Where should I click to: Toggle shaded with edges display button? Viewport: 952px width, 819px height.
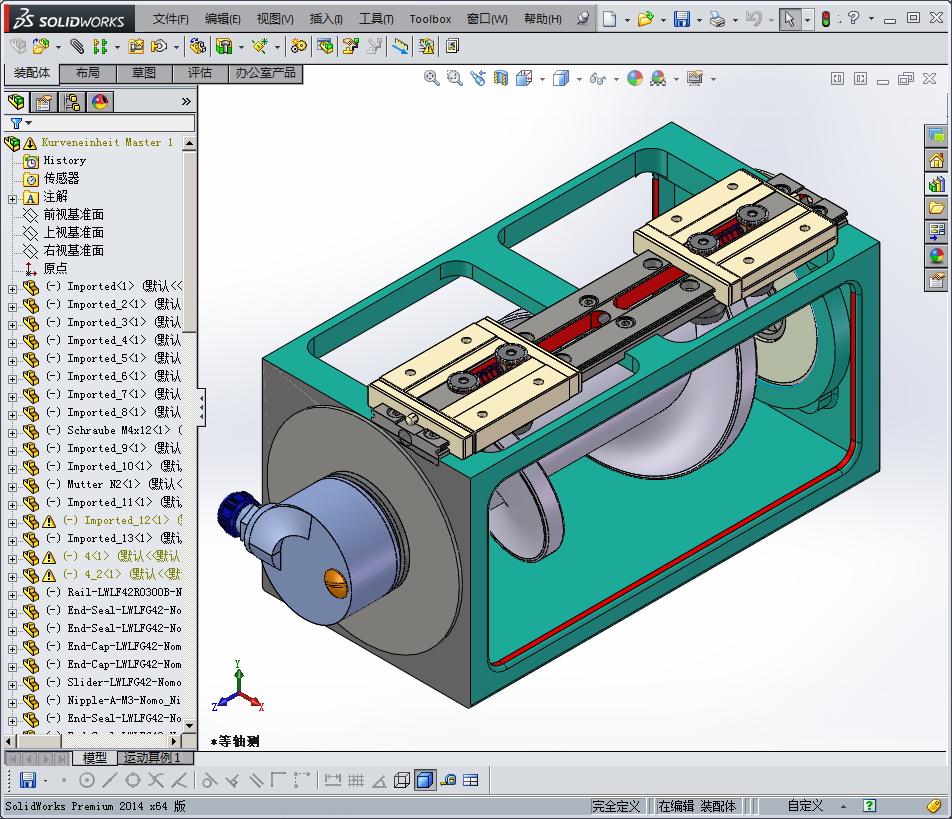(x=424, y=780)
